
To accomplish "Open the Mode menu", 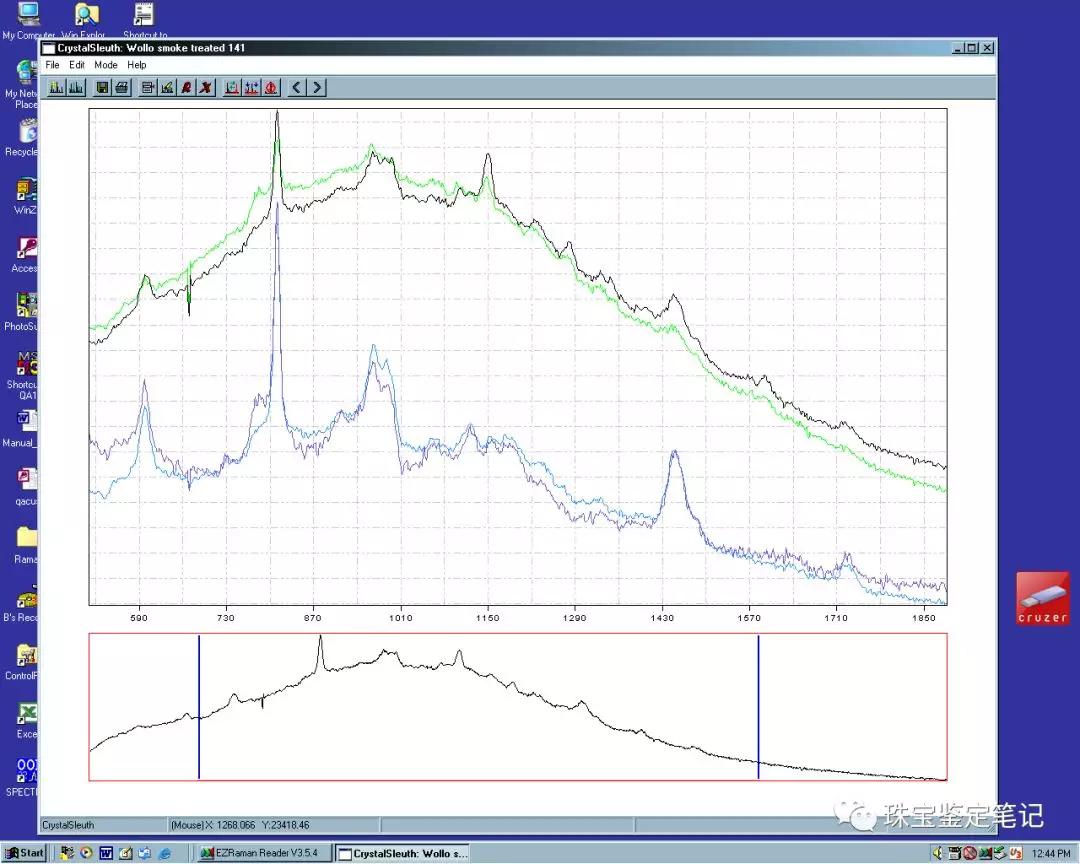I will (105, 65).
